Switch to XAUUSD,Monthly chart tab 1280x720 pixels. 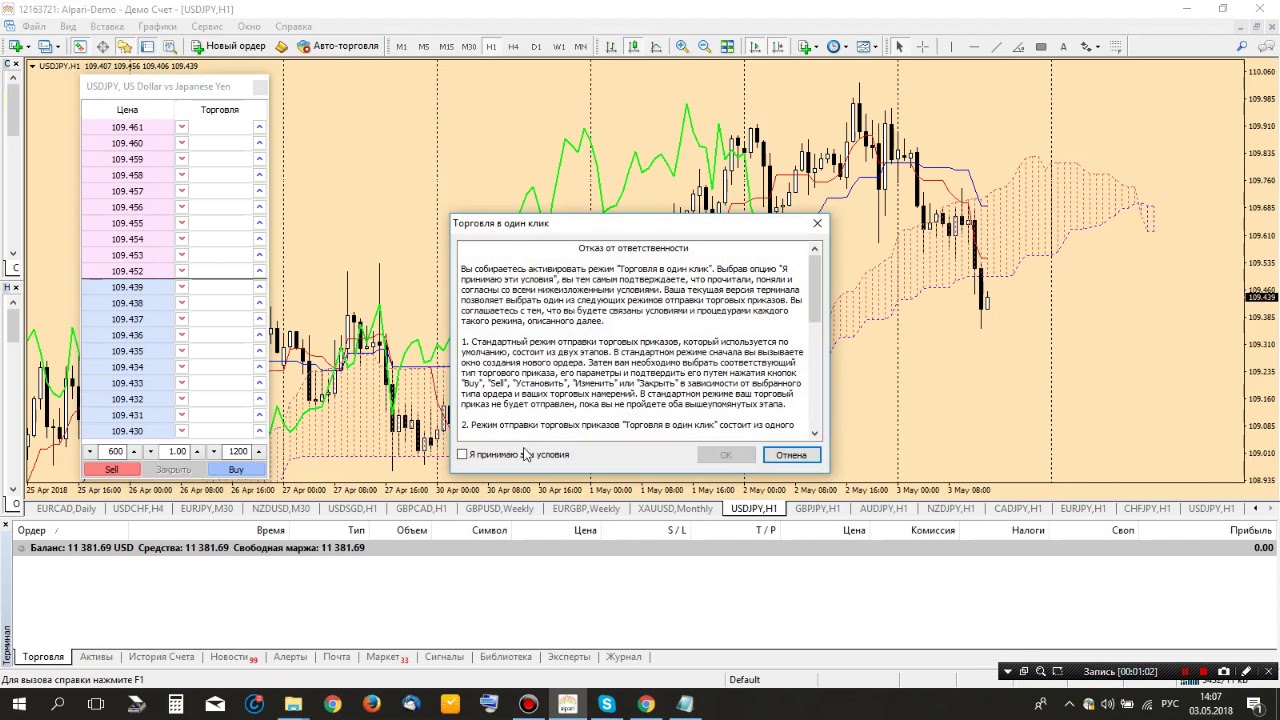point(677,509)
